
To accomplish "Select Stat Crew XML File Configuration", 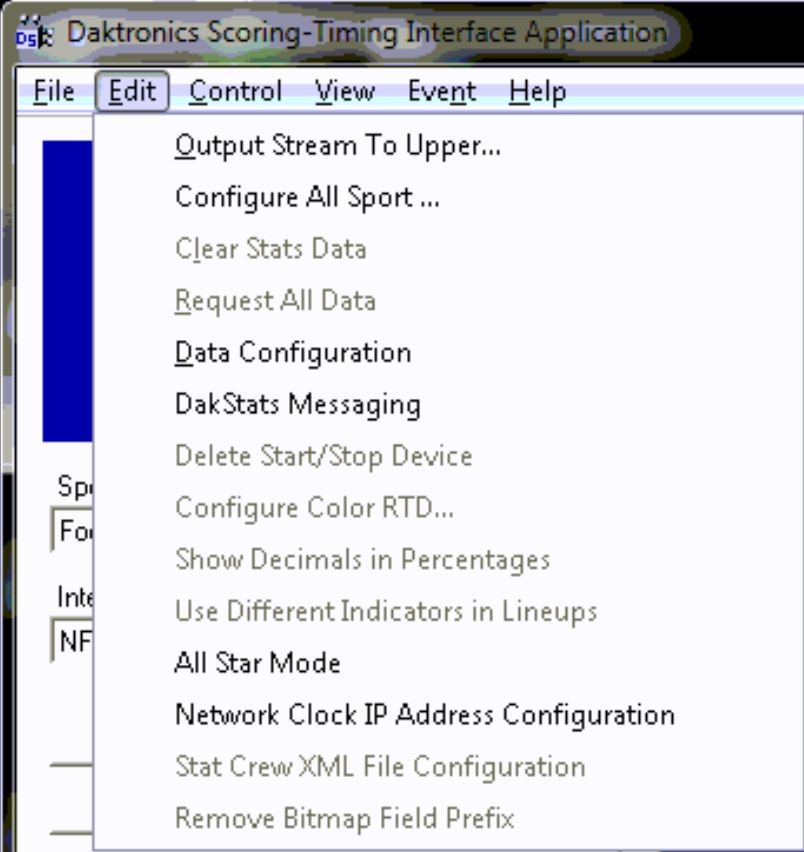I will coord(379,767).
